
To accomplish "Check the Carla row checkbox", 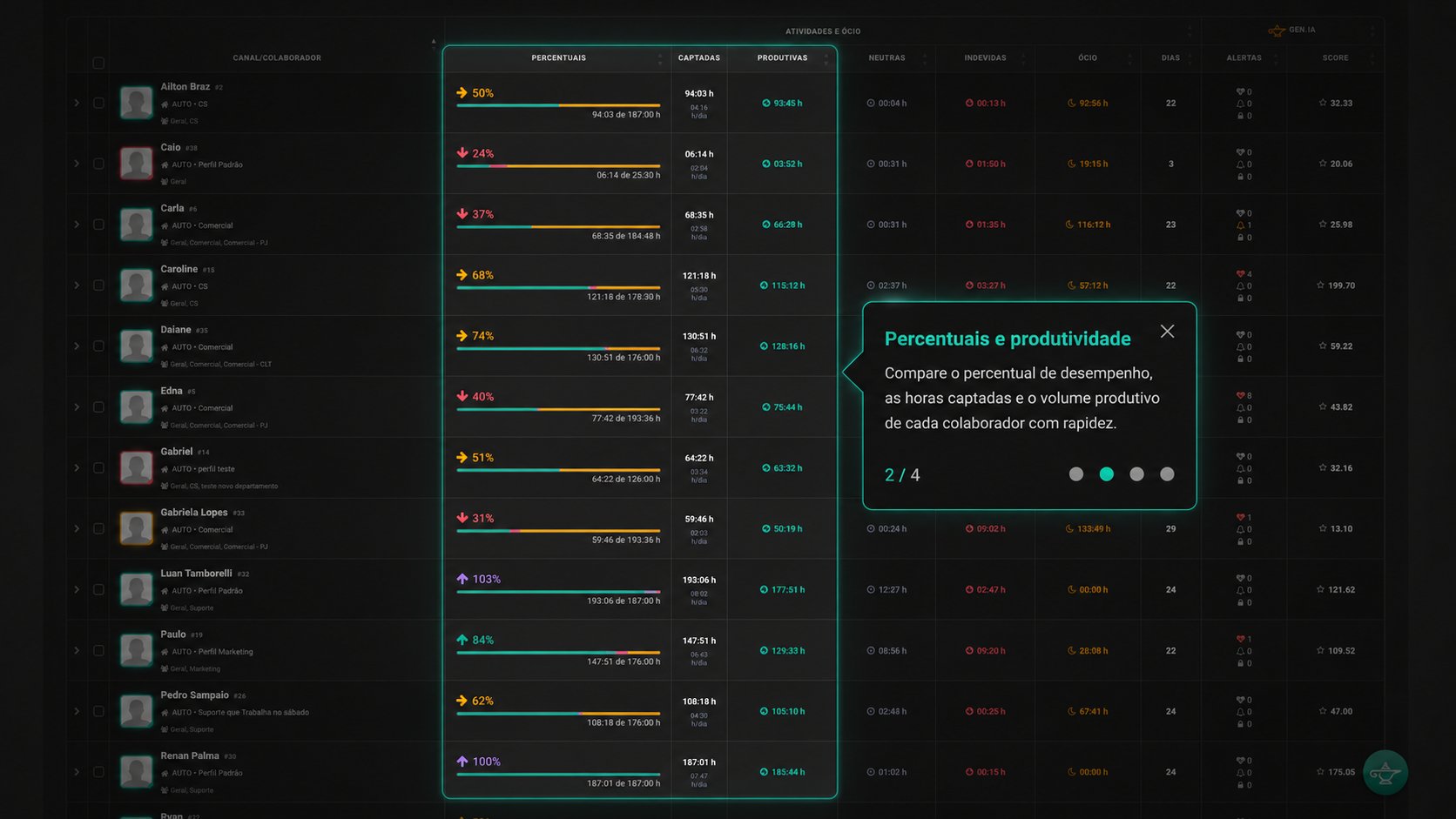I will [x=98, y=225].
